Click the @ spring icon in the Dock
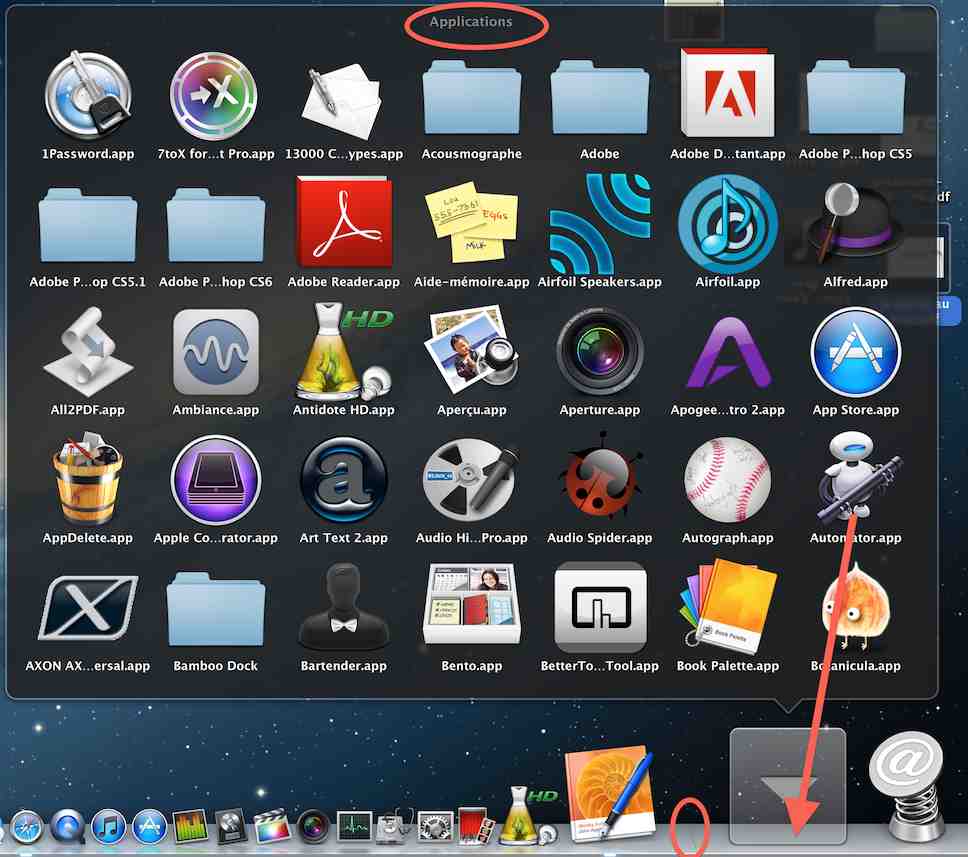This screenshot has height=857, width=968. pyautogui.click(x=908, y=785)
